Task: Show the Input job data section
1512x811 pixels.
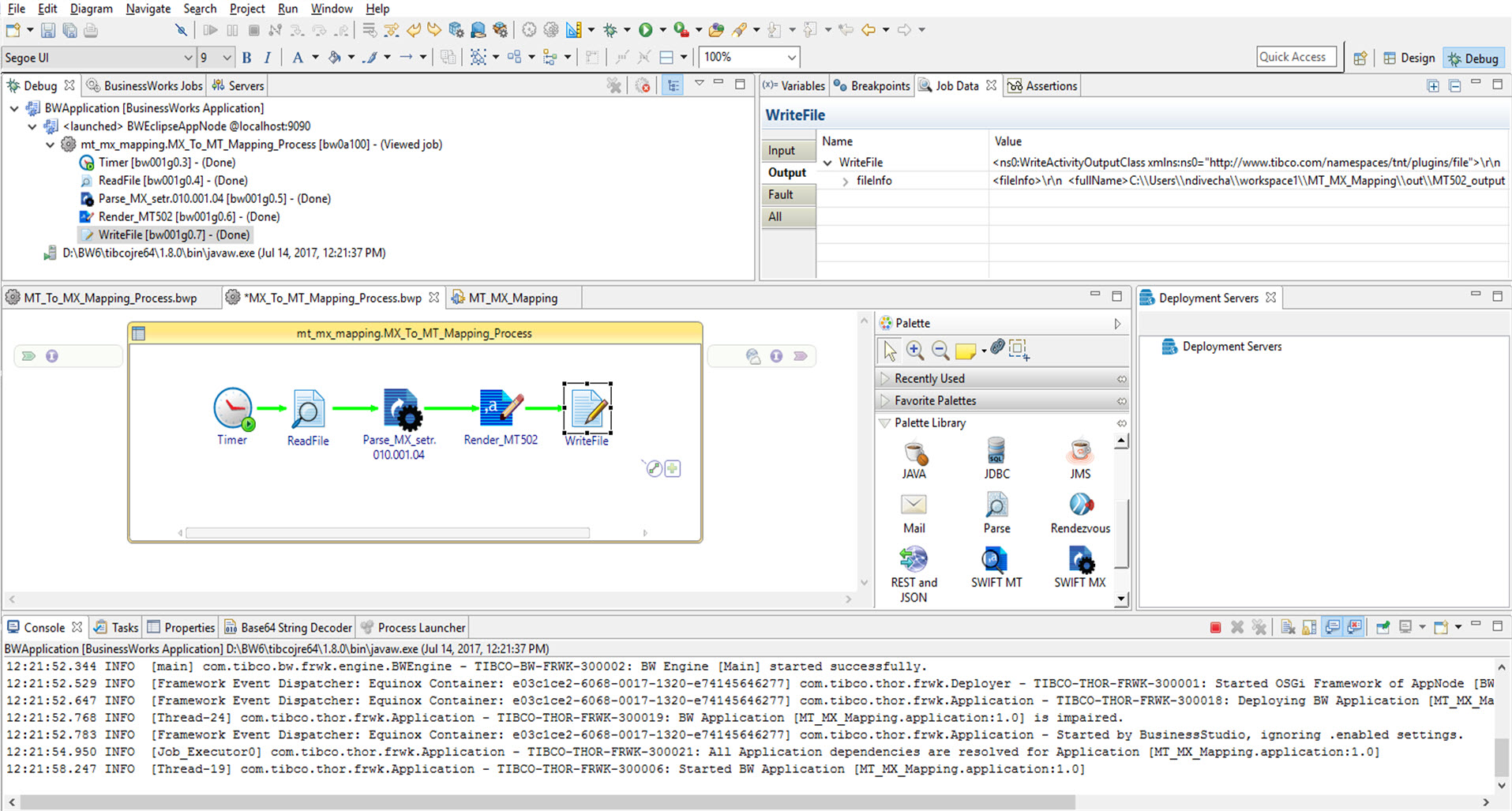Action: (x=788, y=150)
